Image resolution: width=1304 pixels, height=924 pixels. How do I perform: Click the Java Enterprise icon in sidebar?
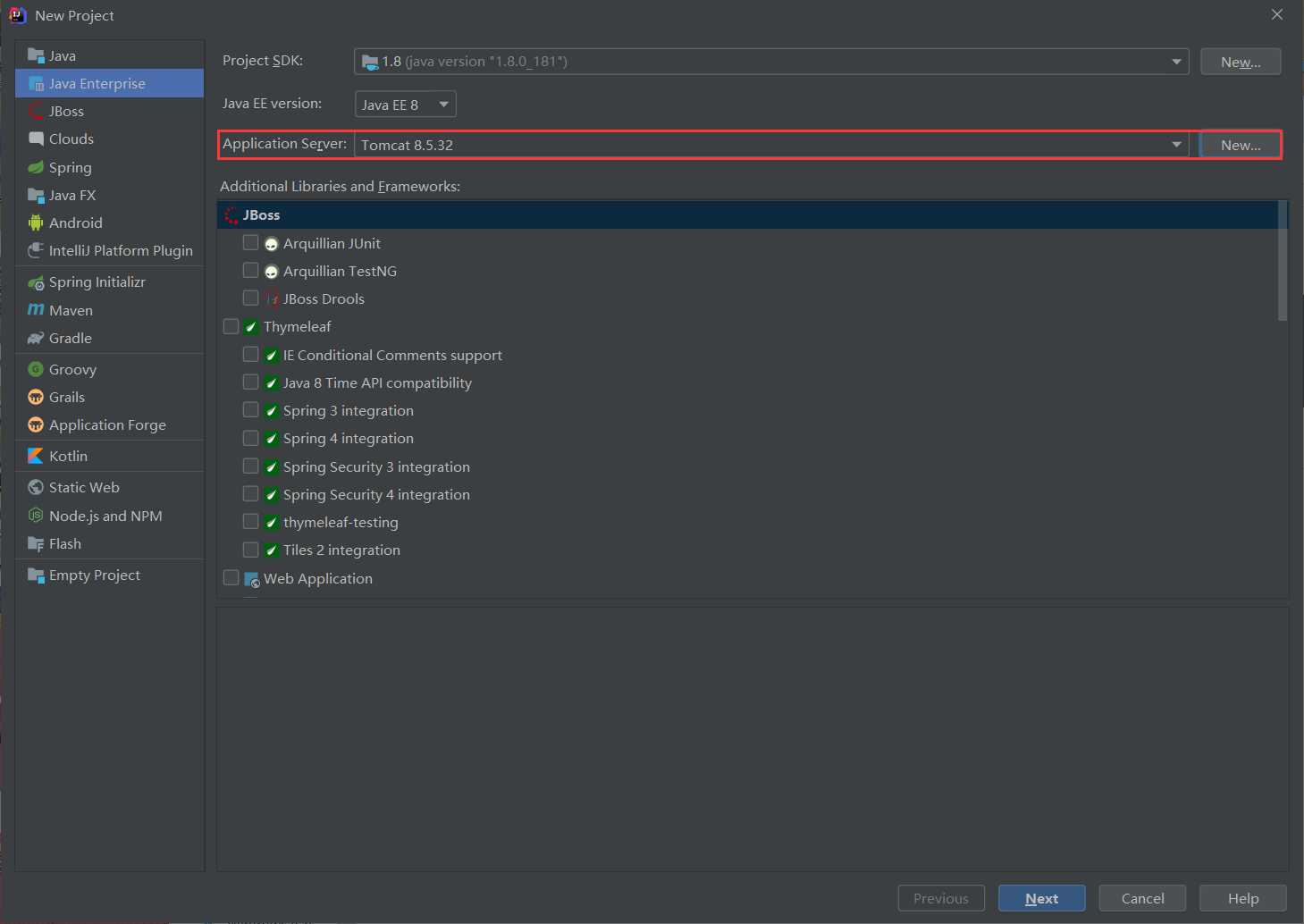[36, 83]
